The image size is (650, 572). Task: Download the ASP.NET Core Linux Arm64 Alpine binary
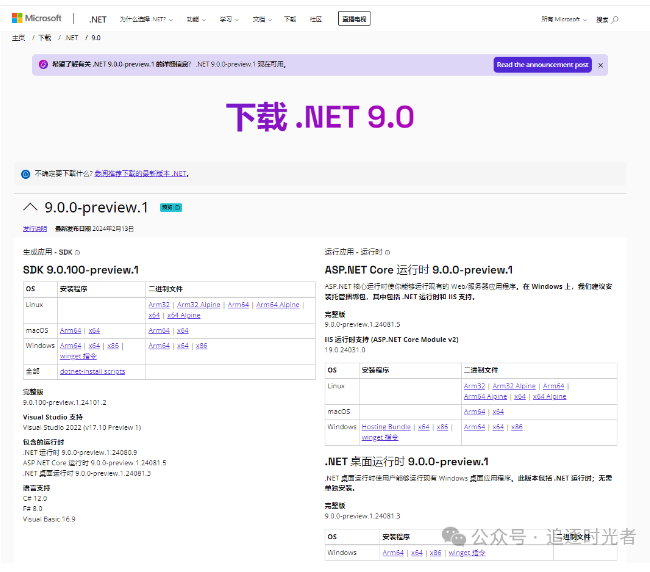[x=485, y=397]
